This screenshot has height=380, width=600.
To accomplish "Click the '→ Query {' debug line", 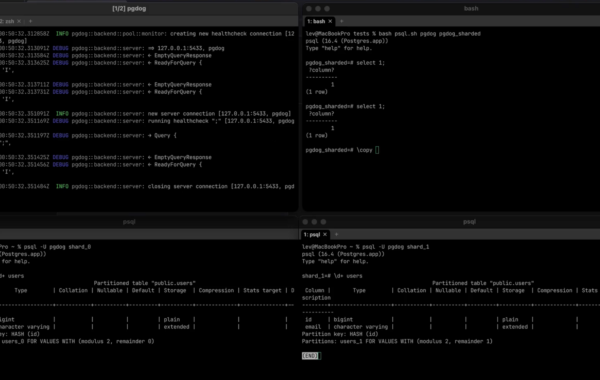I will [88, 135].
